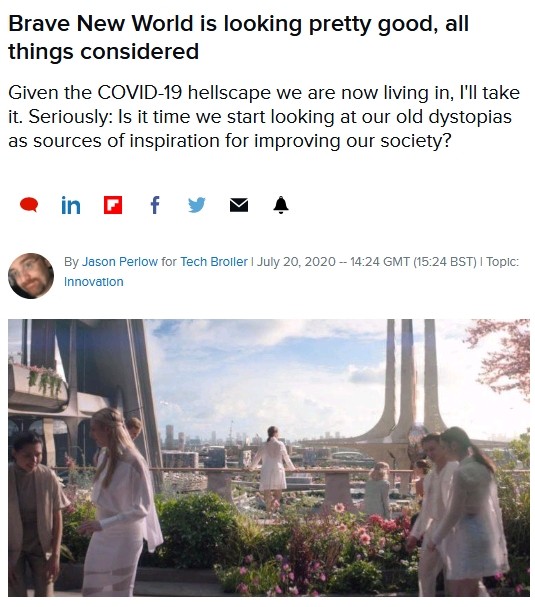The width and height of the screenshot is (535, 607).
Task: Tweet the article using the Twitter bird icon
Action: (x=197, y=205)
